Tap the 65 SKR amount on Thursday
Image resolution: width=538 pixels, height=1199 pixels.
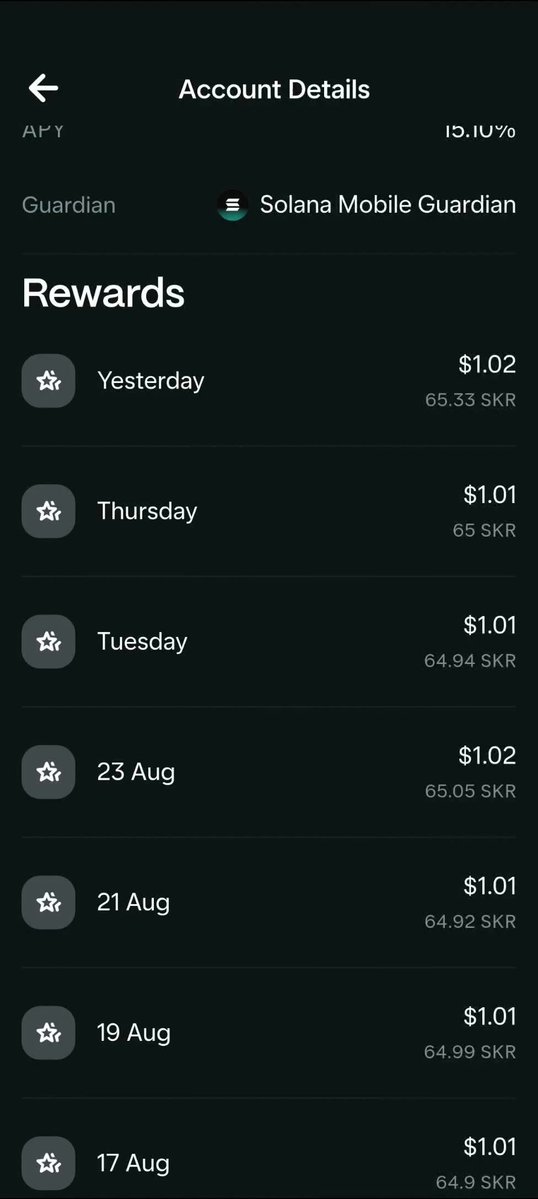pyautogui.click(x=484, y=530)
